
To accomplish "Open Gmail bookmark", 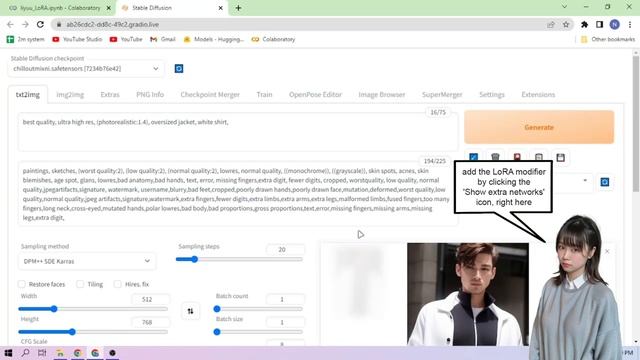I will pyautogui.click(x=162, y=39).
